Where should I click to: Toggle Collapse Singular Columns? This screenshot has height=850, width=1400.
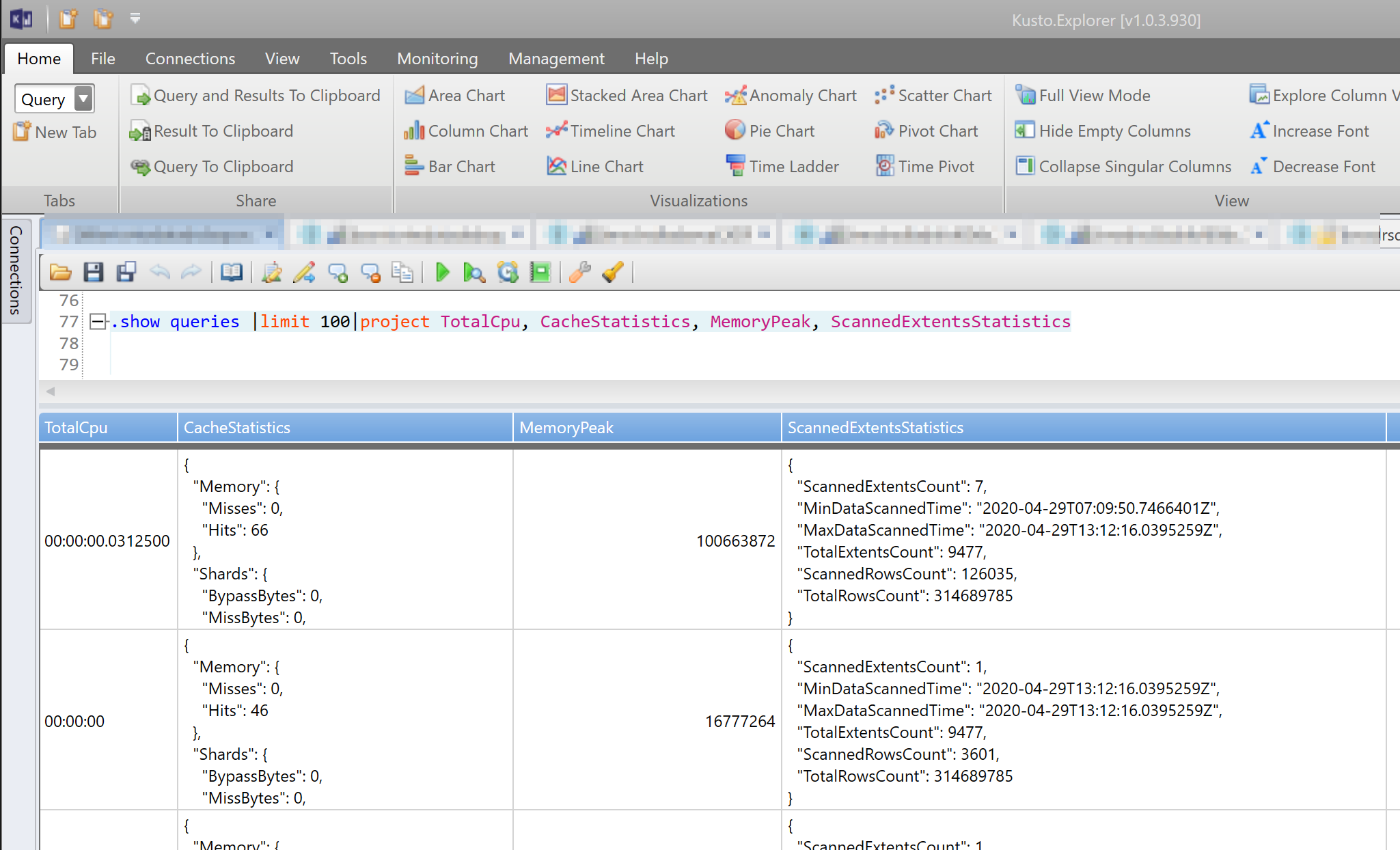[1123, 167]
